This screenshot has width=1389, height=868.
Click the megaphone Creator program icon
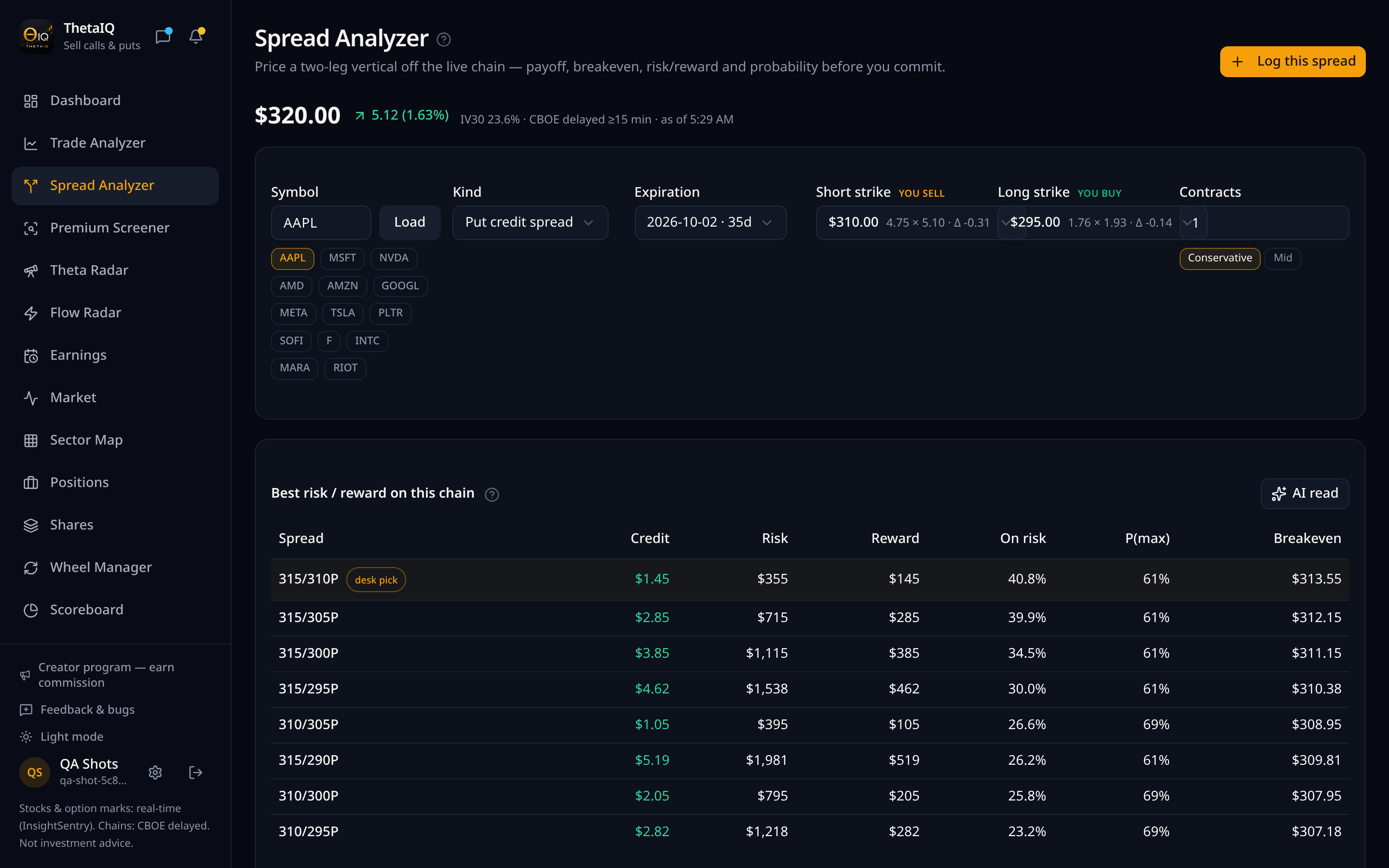25,675
